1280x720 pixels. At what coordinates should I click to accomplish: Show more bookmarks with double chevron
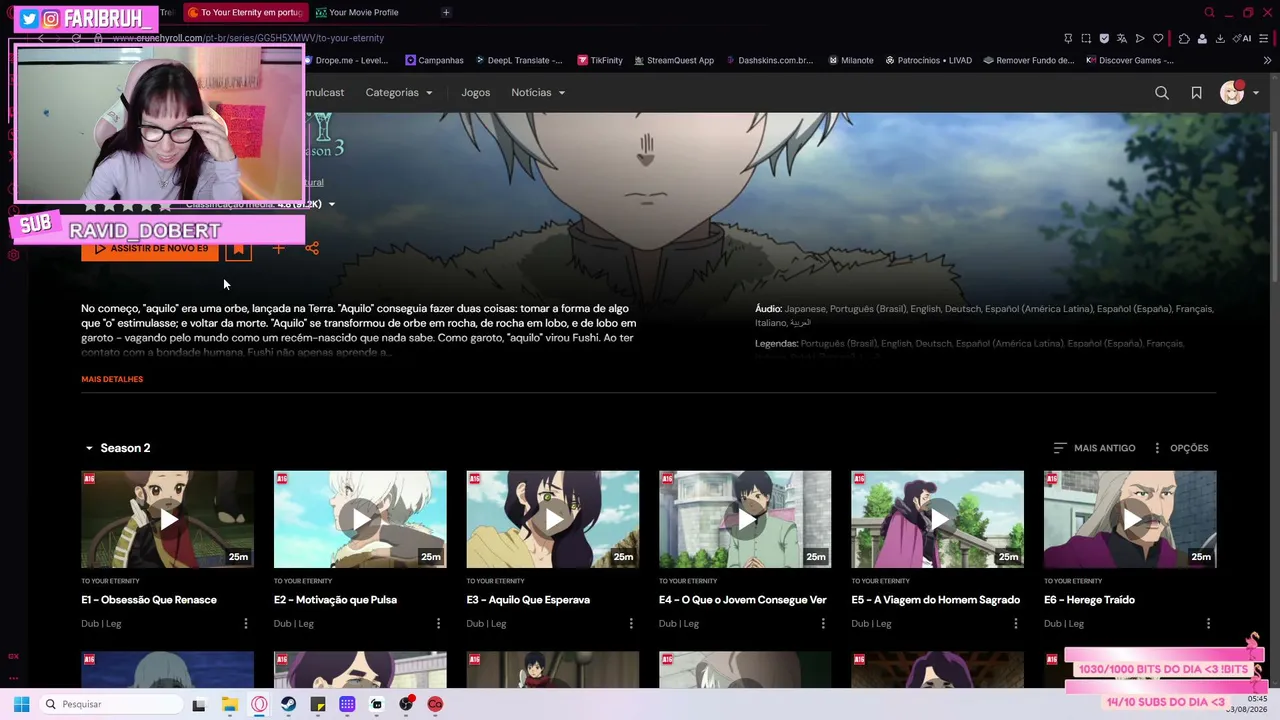click(1267, 60)
